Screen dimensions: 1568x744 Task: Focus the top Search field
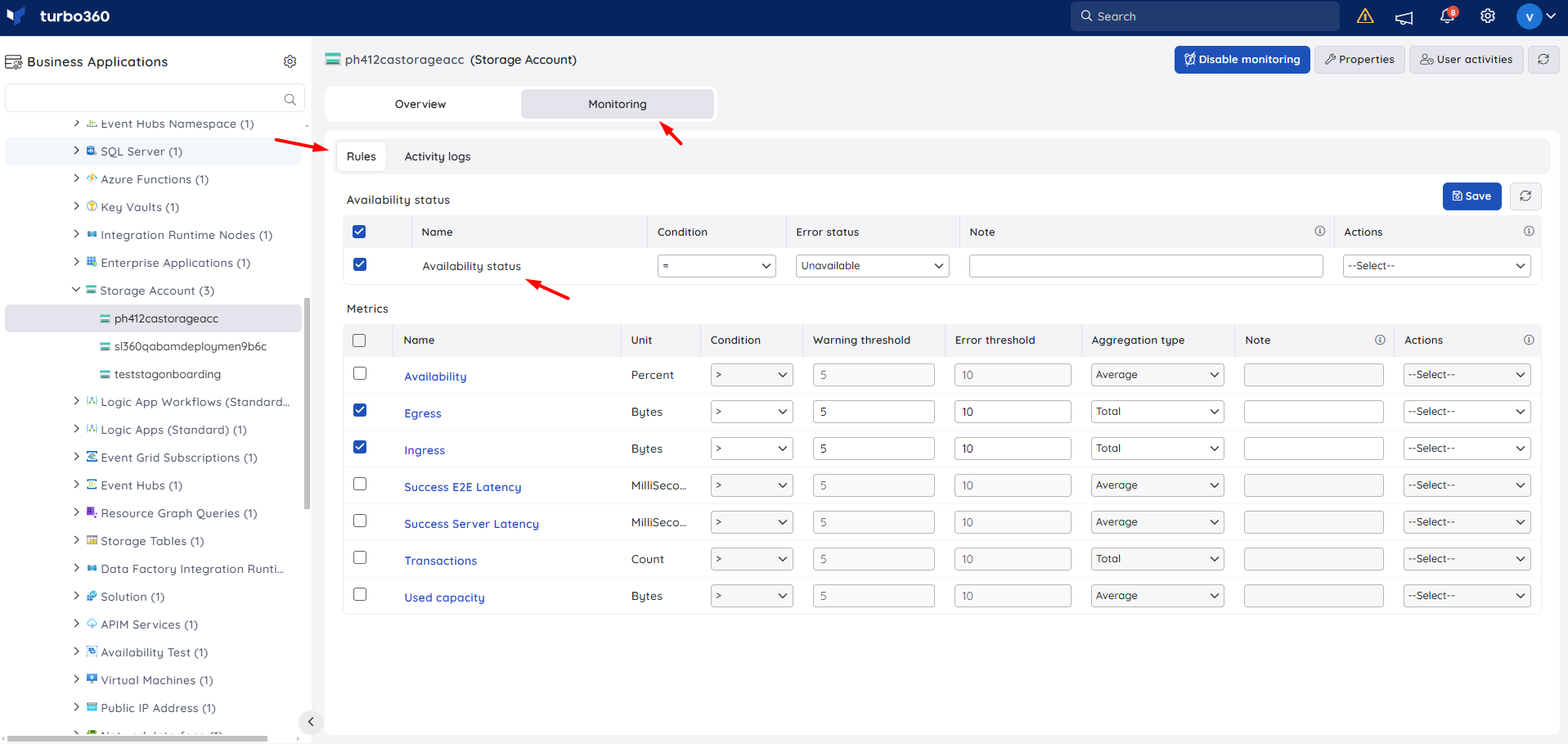(x=1205, y=16)
